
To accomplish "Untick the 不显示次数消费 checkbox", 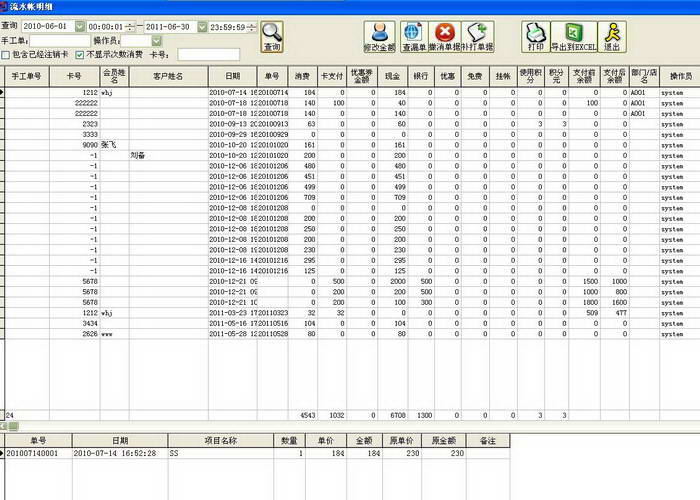I will pyautogui.click(x=79, y=55).
